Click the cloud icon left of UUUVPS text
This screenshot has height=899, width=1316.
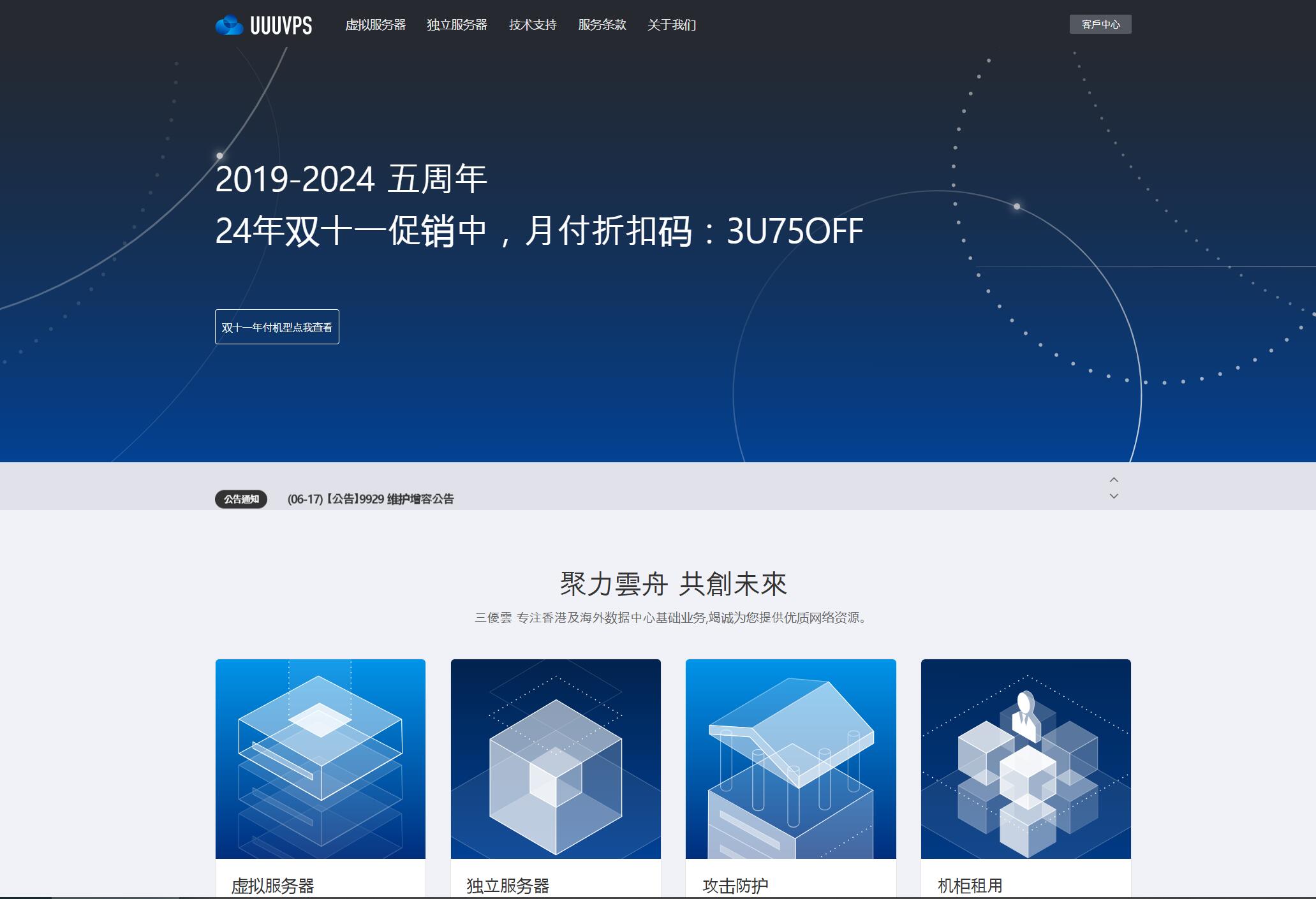[230, 26]
